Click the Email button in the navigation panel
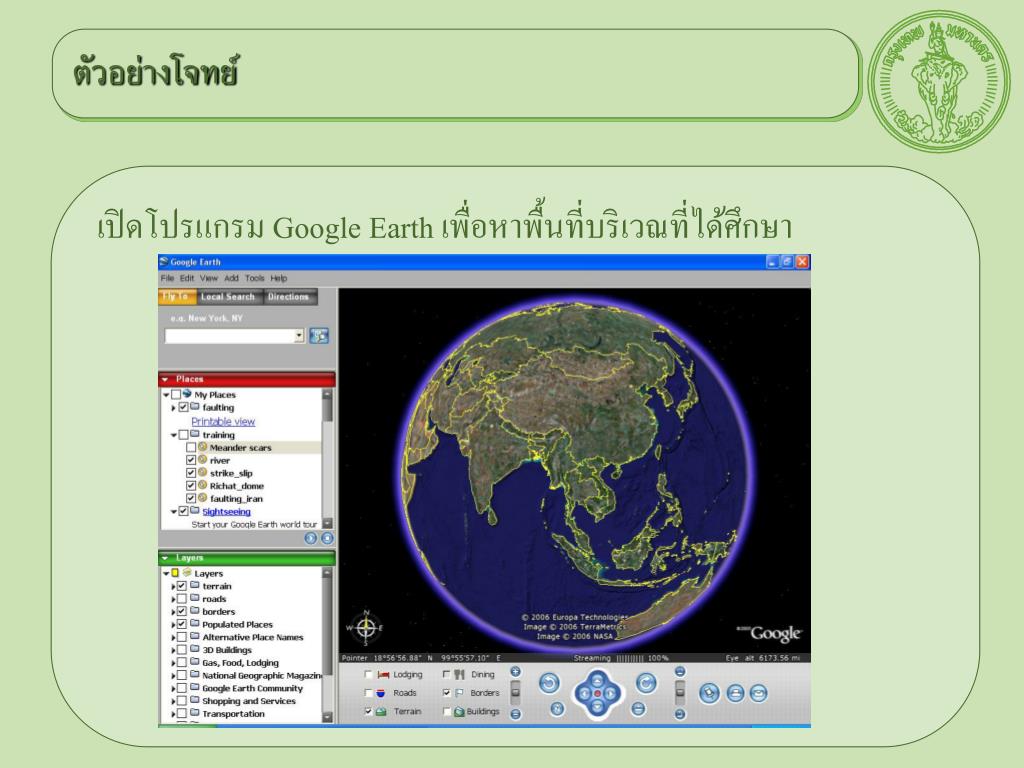This screenshot has height=768, width=1024. coord(758,693)
